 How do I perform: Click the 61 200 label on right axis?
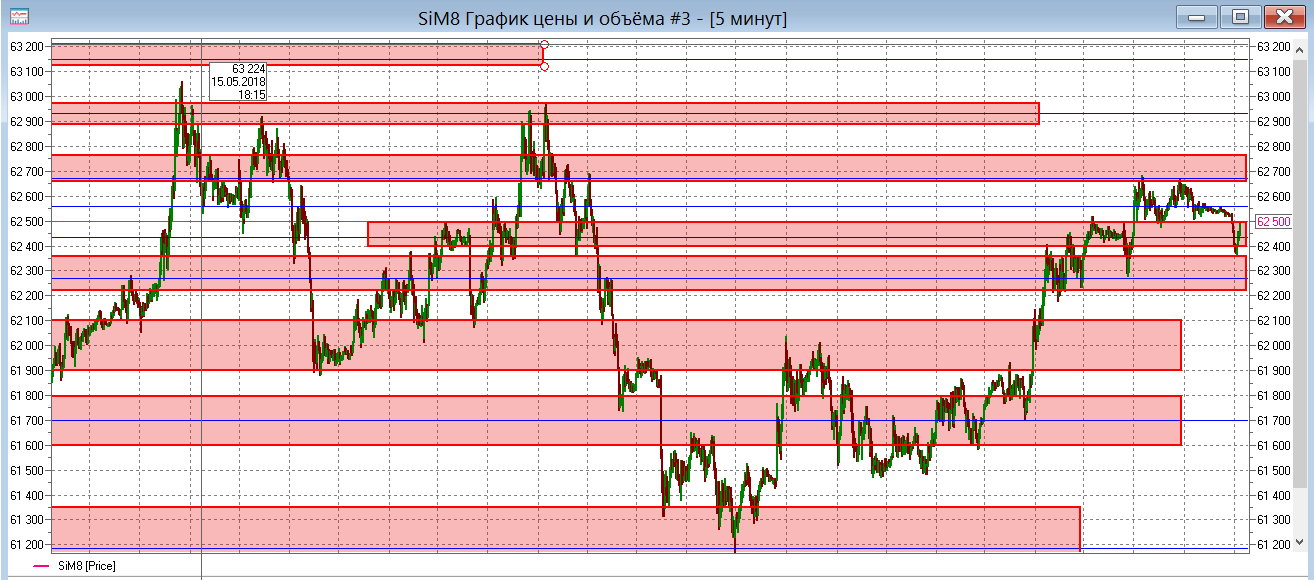(x=1273, y=545)
